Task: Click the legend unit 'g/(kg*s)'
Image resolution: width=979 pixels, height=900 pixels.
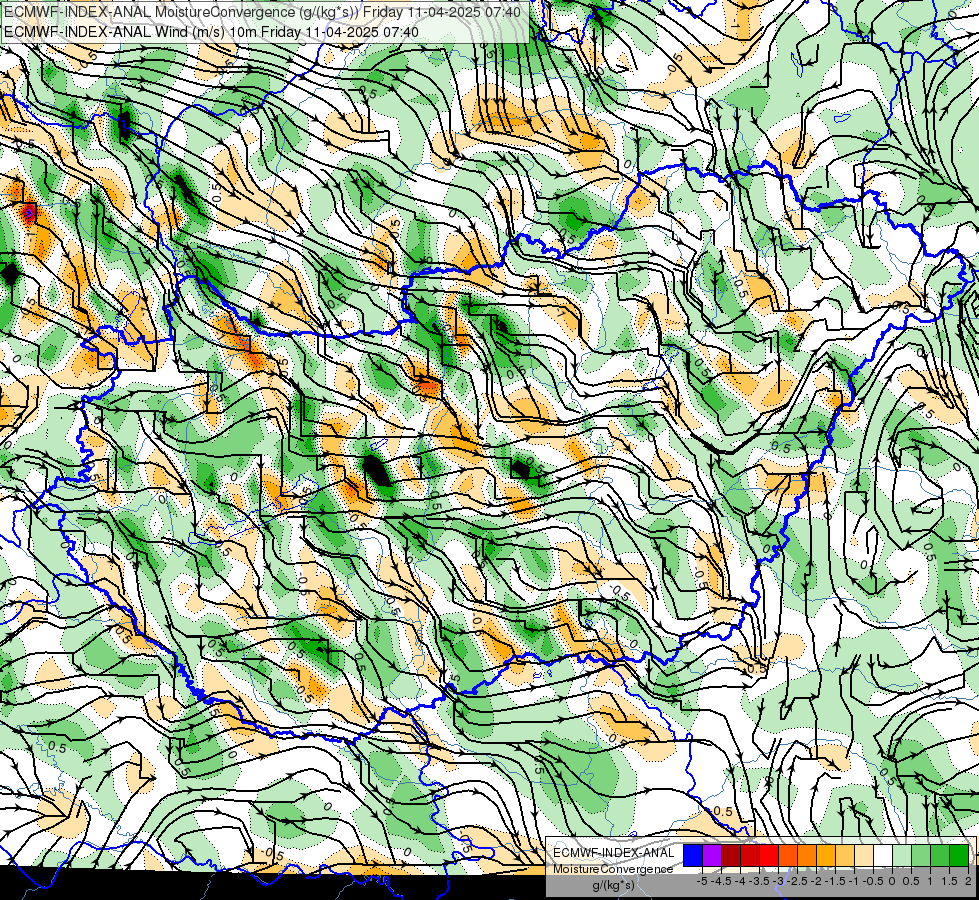Action: coord(613,885)
